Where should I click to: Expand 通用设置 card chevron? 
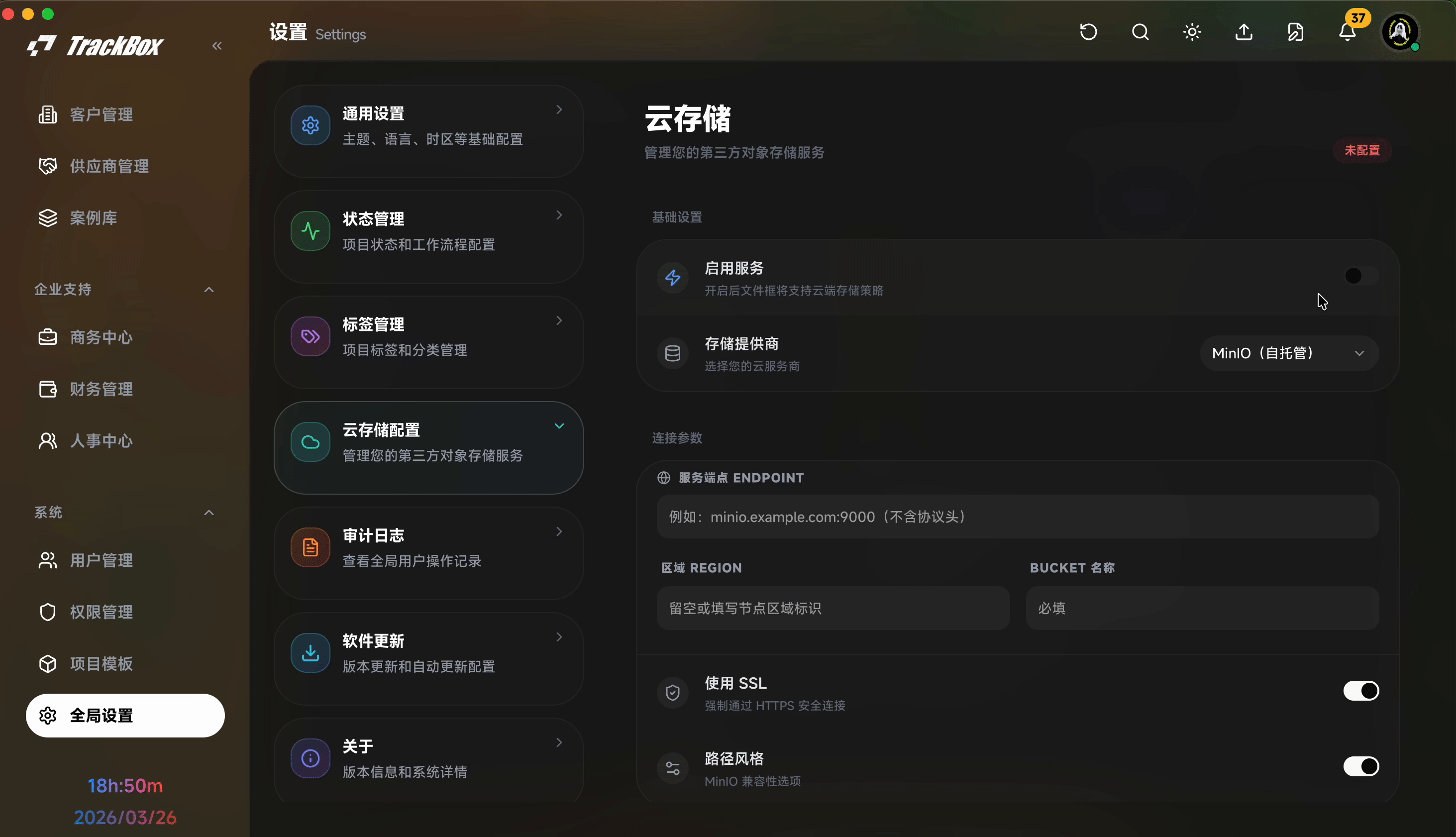(x=559, y=109)
